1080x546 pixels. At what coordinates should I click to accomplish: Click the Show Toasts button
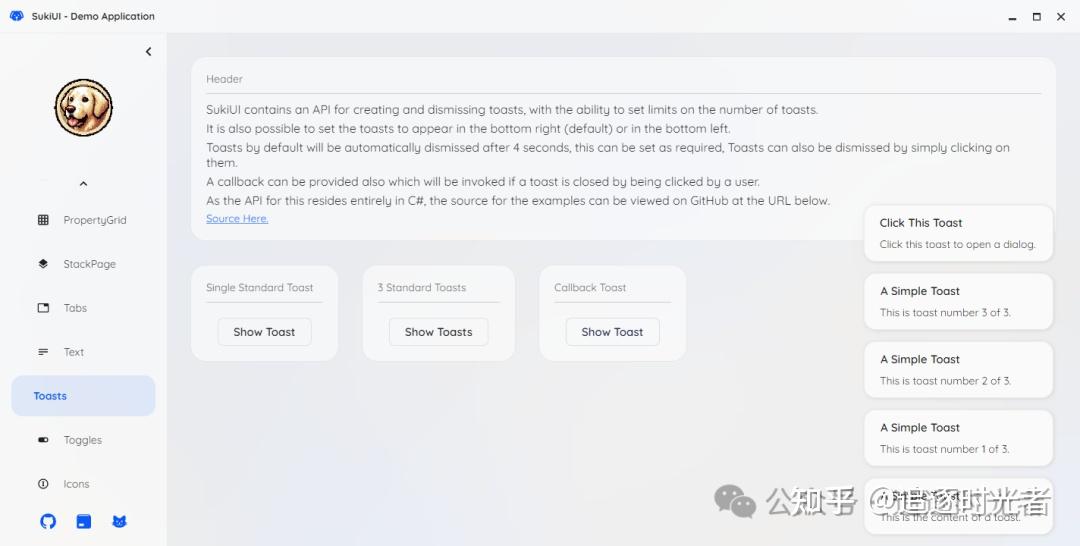pos(439,332)
